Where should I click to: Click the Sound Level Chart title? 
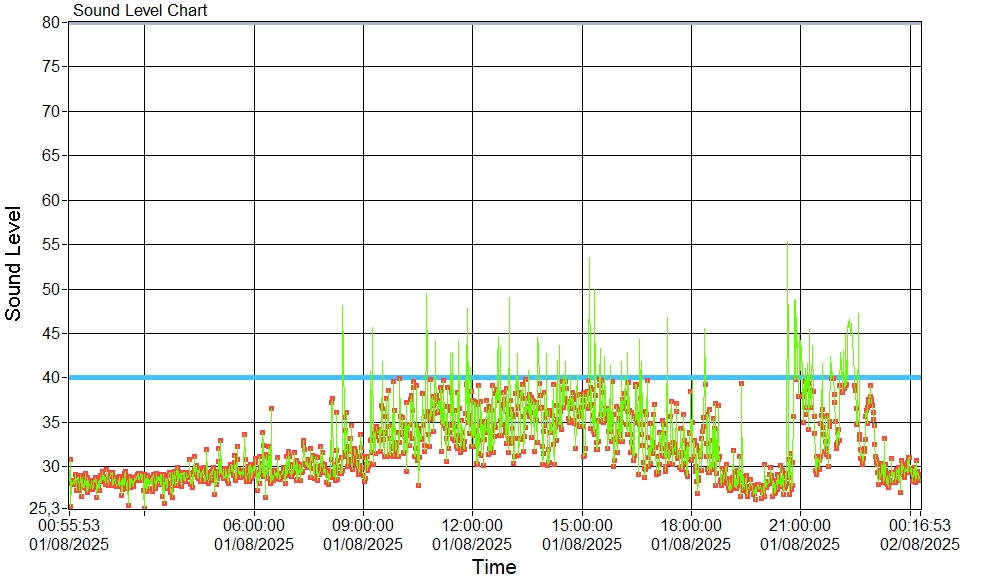(x=140, y=11)
